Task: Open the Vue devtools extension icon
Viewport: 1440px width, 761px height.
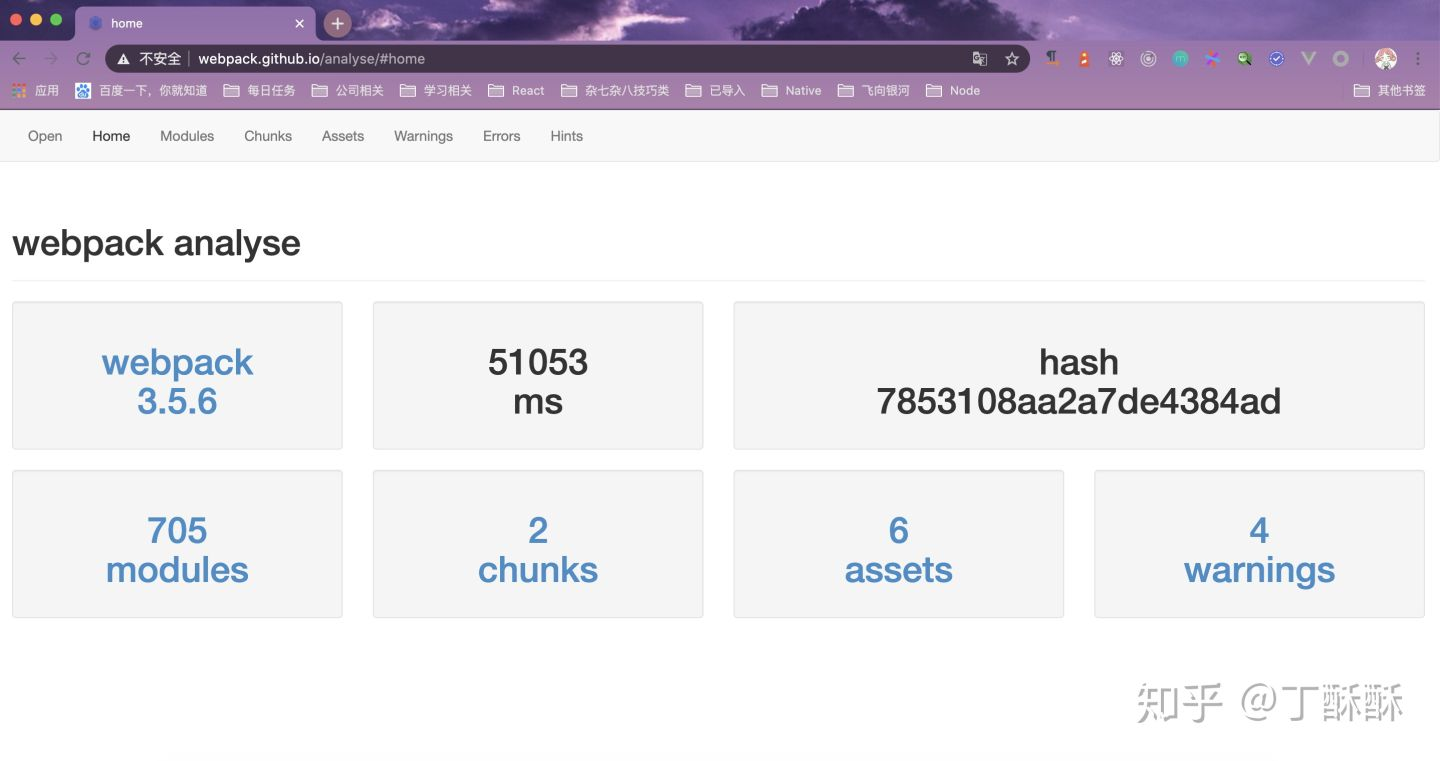Action: (1308, 59)
